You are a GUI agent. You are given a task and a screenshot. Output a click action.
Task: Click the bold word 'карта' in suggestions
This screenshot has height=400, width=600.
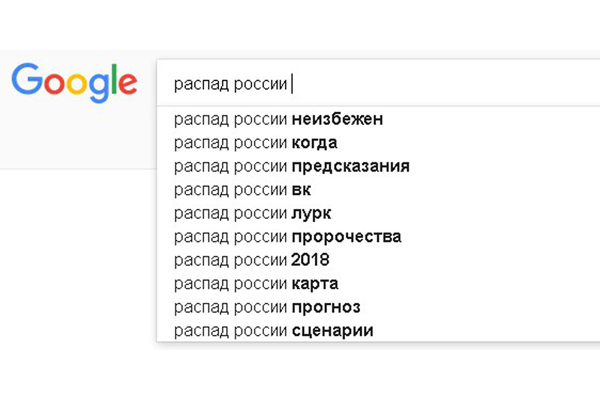314,283
